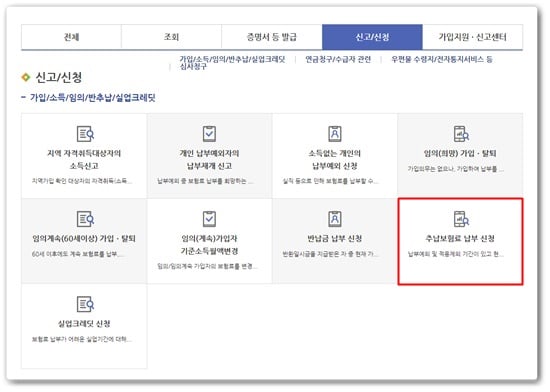550x392 pixels.
Task: Click description text under 추납보험료 납부 신청
Action: pos(456,254)
